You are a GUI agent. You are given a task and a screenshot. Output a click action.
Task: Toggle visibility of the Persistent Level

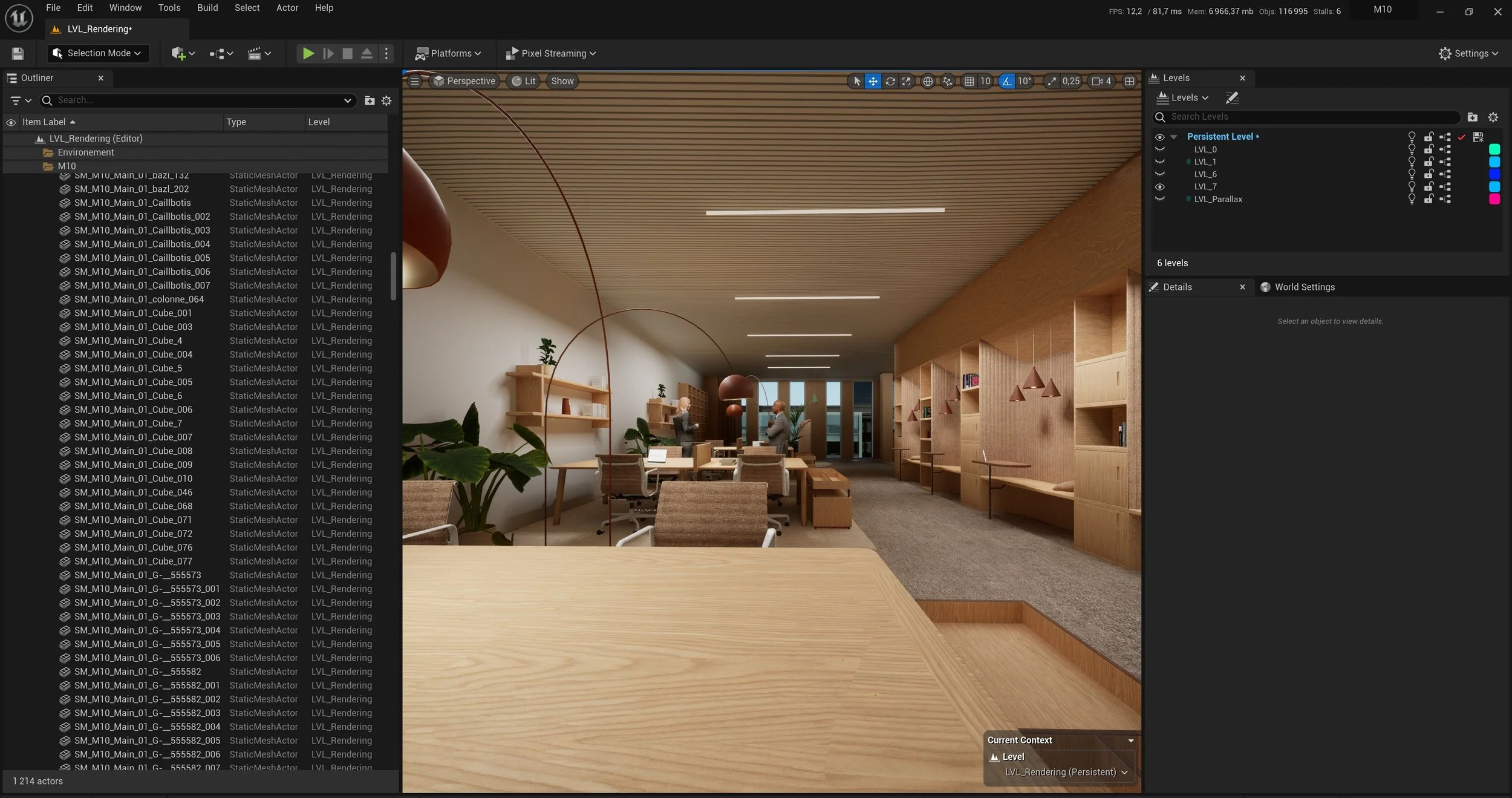(1159, 137)
